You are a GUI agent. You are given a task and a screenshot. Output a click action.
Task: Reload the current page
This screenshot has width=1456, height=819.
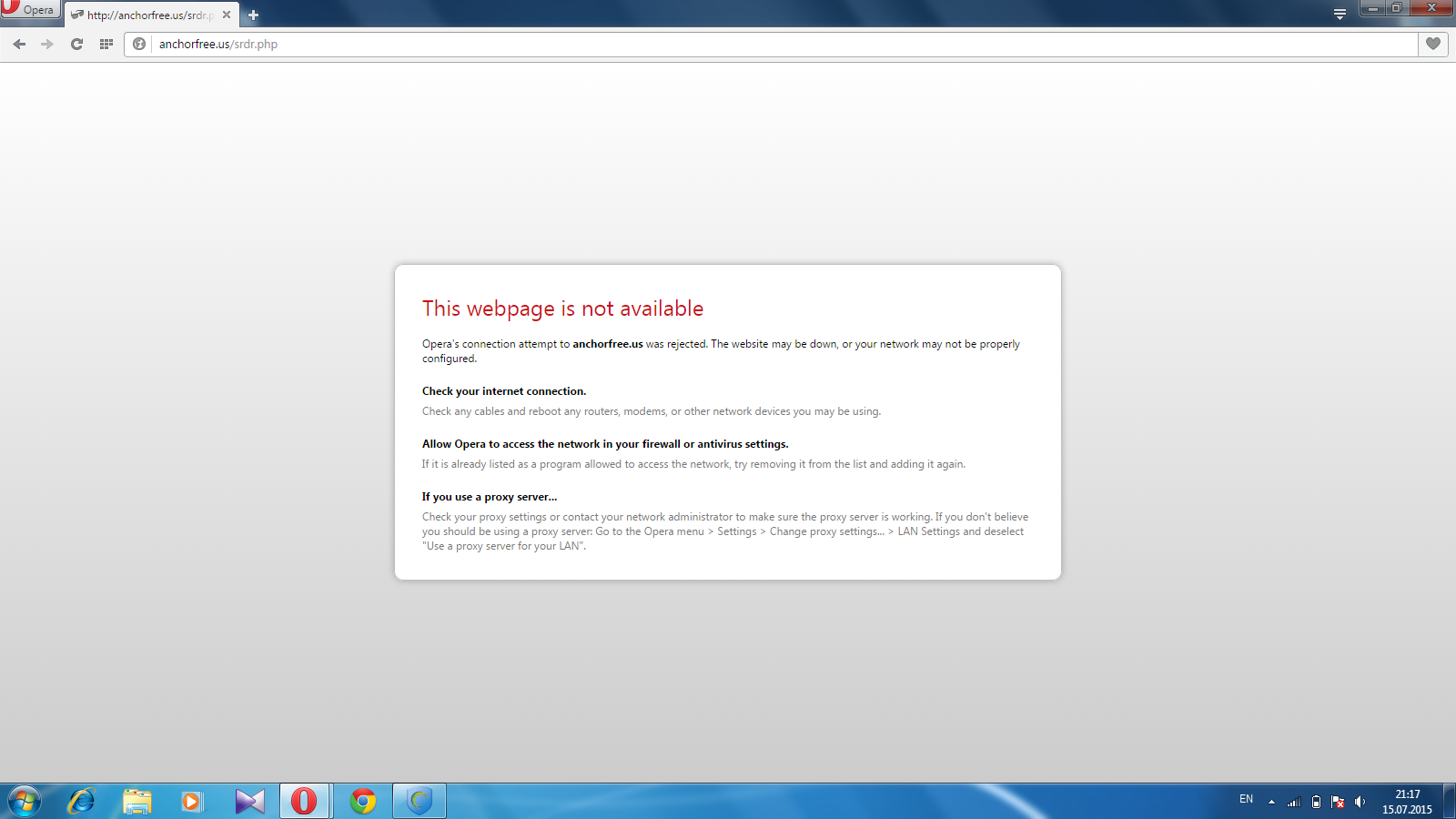point(77,44)
